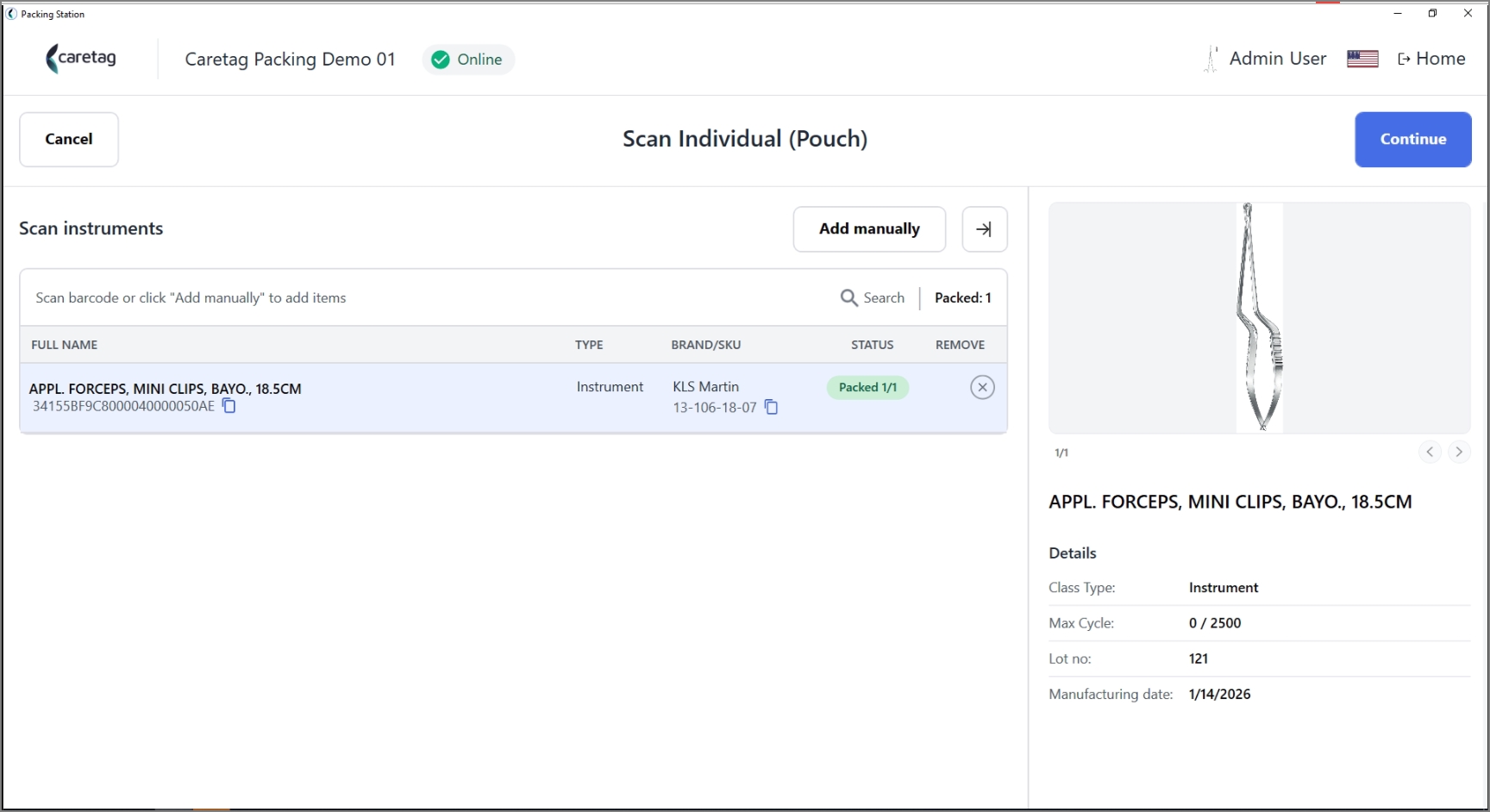Click the Packed 1/1 status badge
The width and height of the screenshot is (1490, 812).
click(x=867, y=387)
